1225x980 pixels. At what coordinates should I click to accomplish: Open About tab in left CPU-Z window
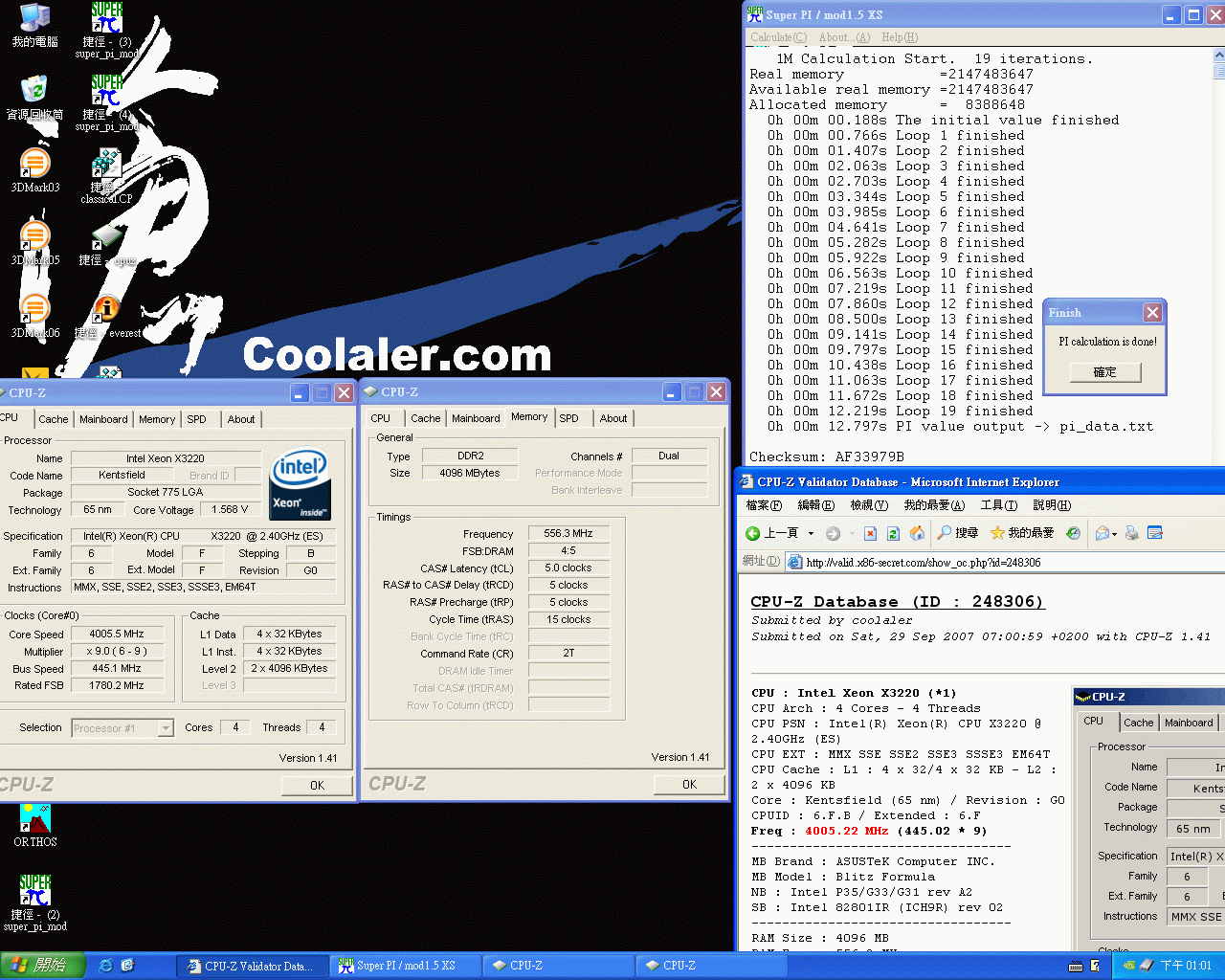tap(241, 419)
